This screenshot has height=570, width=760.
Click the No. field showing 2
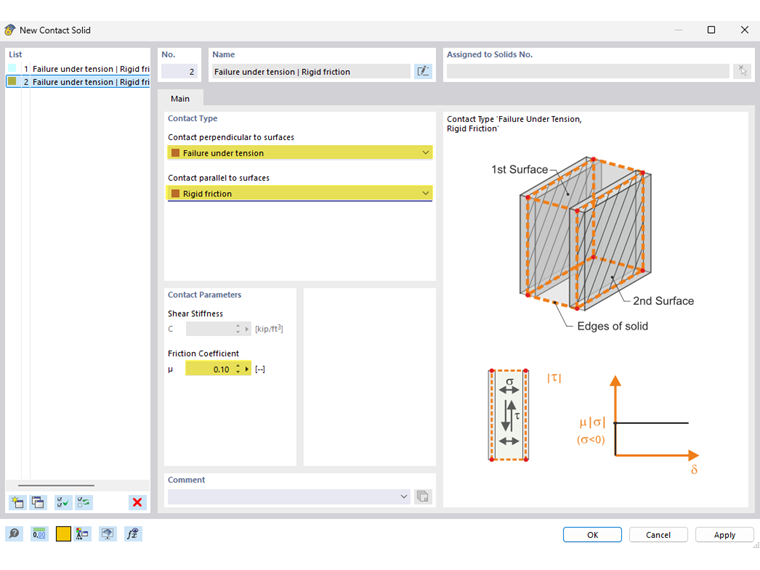pyautogui.click(x=179, y=72)
